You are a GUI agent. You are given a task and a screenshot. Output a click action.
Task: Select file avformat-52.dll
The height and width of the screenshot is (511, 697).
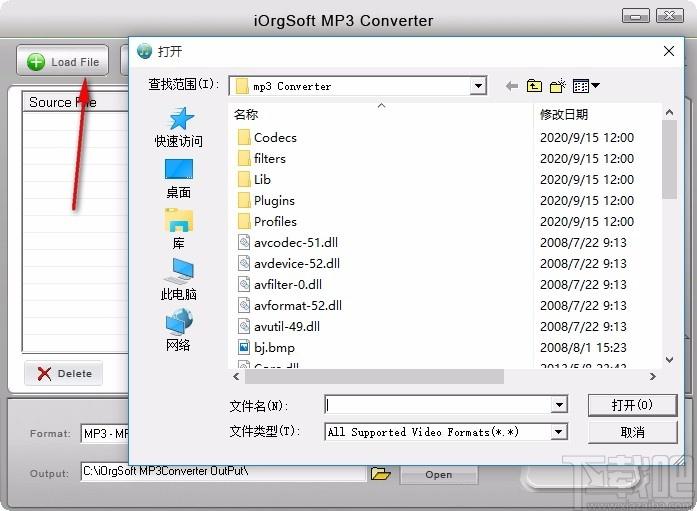(290, 306)
